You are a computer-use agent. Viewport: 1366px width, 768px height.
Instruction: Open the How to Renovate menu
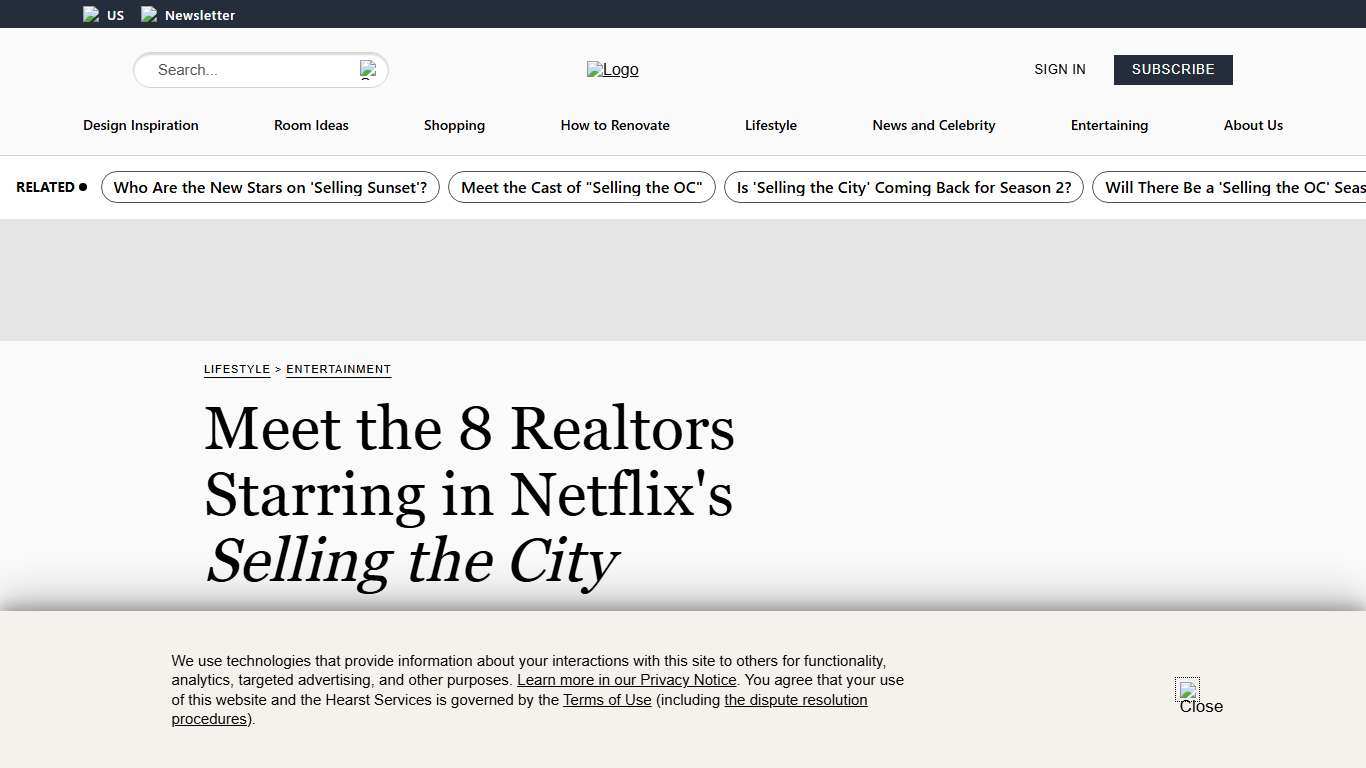coord(614,125)
